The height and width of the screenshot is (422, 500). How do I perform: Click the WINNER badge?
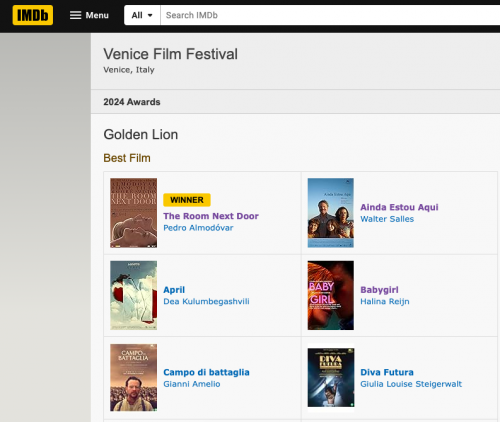pyautogui.click(x=187, y=200)
